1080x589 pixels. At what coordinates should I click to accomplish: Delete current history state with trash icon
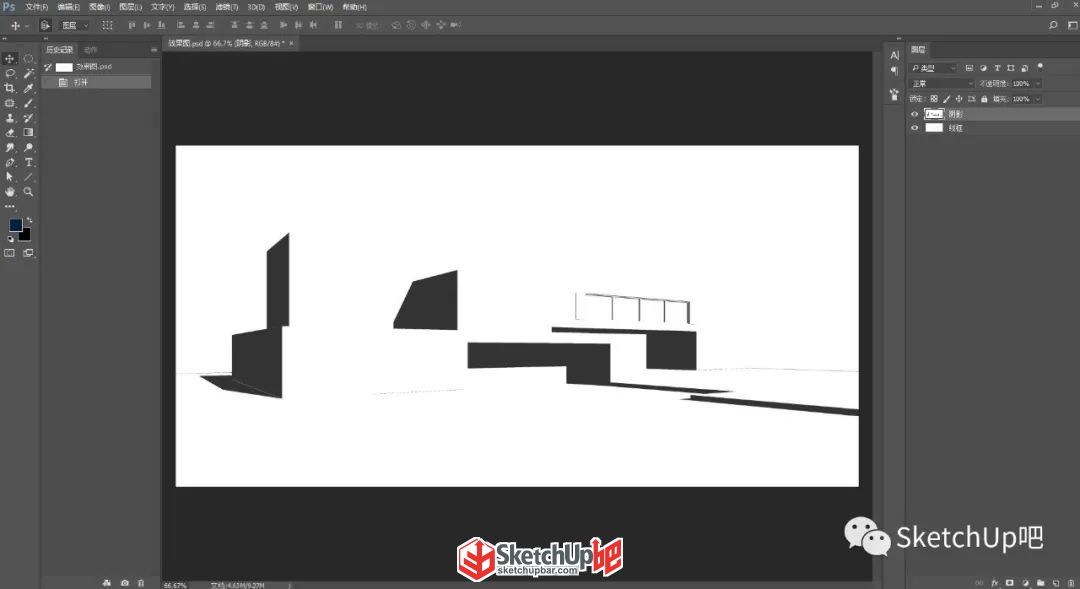[x=141, y=583]
